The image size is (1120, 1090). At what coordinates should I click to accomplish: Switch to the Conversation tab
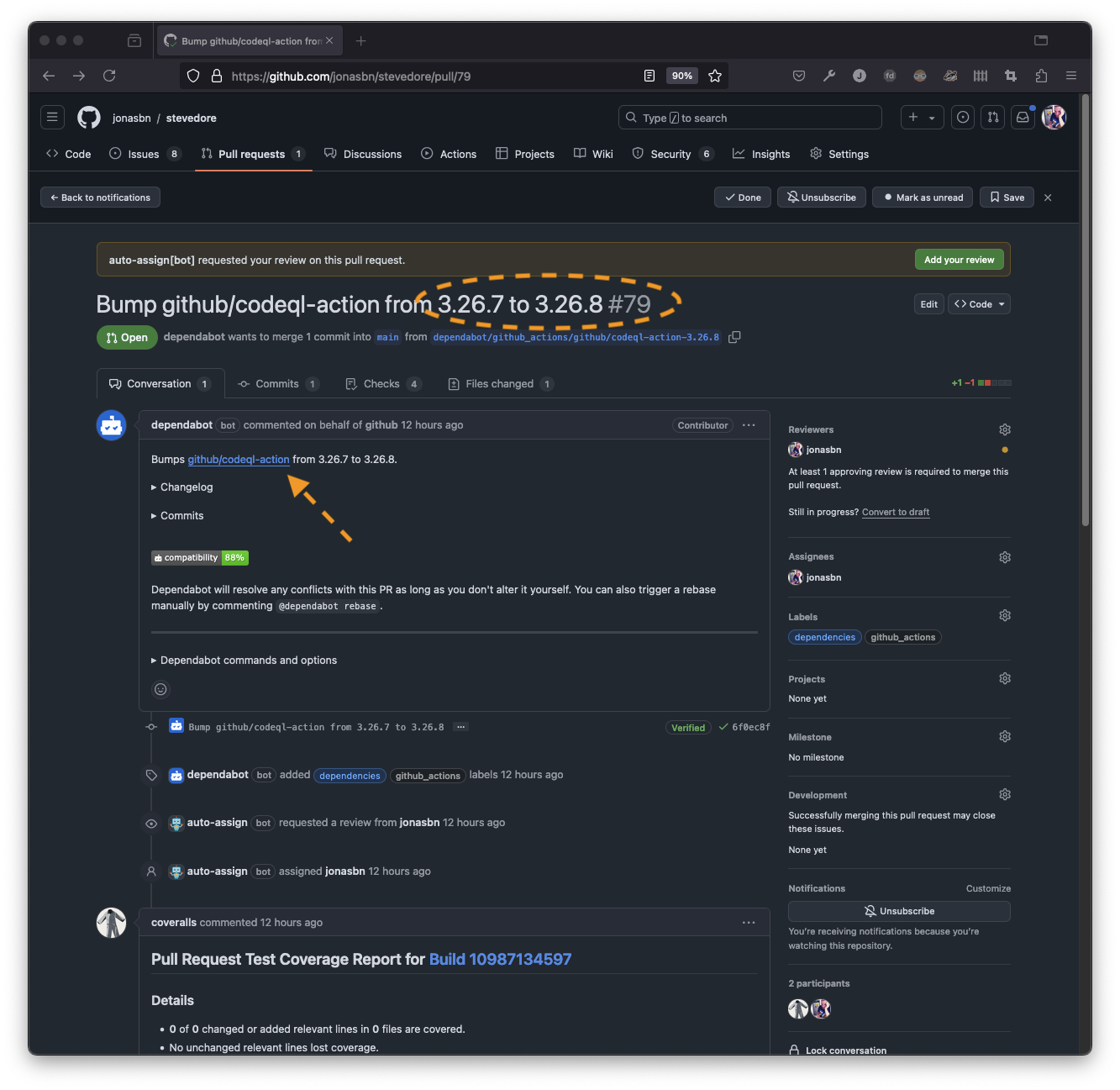160,384
